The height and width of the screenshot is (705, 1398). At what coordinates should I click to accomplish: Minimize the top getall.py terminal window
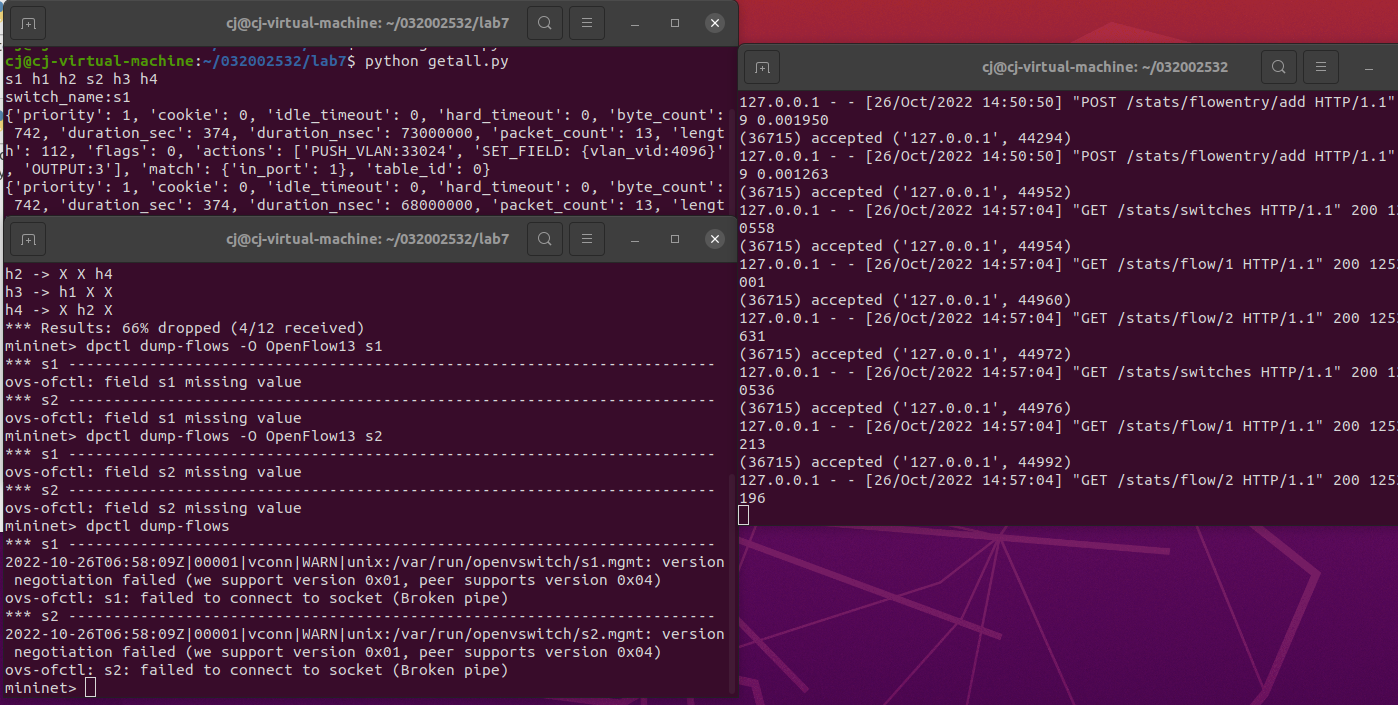pos(637,22)
